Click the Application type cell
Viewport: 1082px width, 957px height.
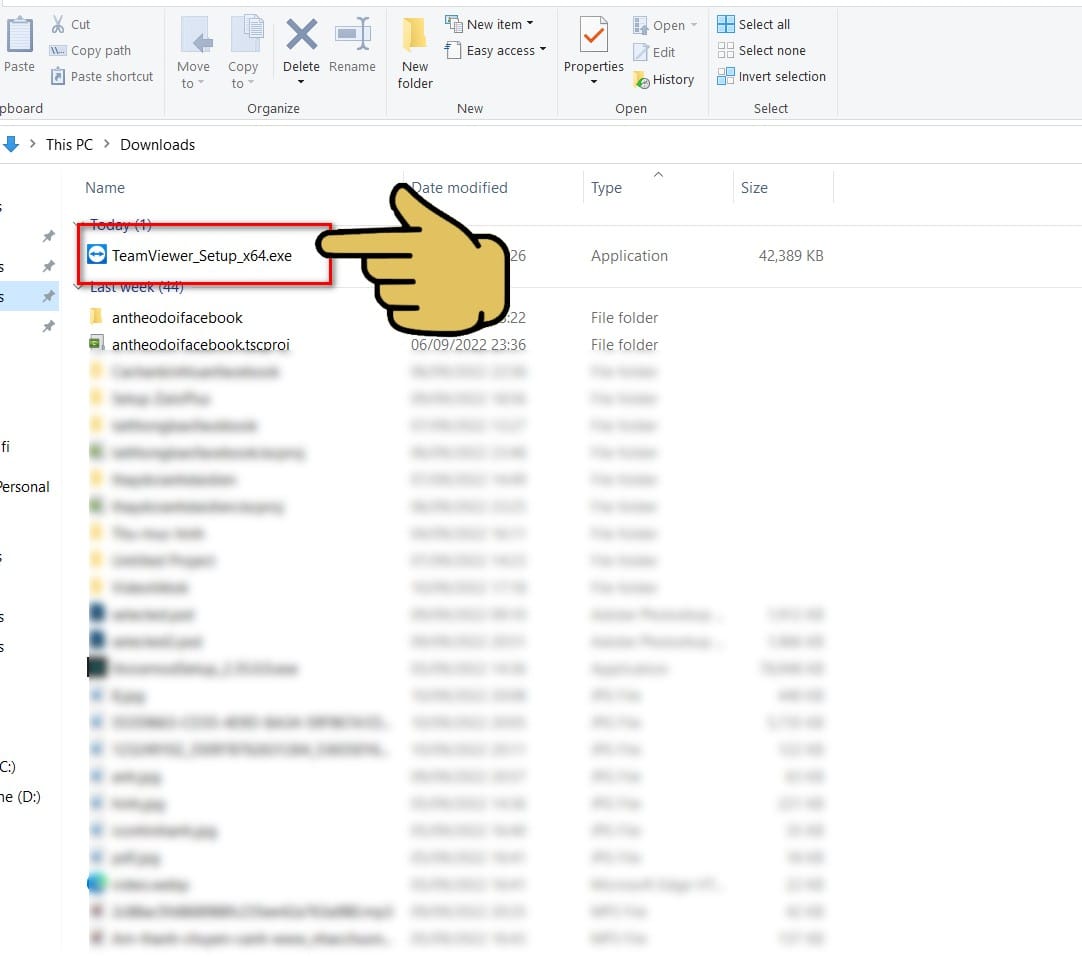(x=629, y=255)
